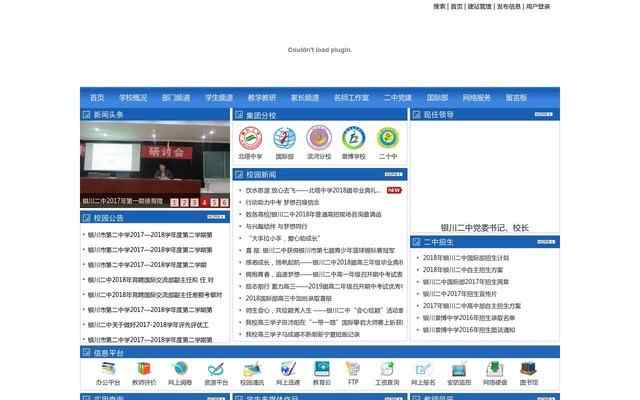This screenshot has width=640, height=400.
Task: Select slide 1 in the news slideshow
Action: point(175,202)
